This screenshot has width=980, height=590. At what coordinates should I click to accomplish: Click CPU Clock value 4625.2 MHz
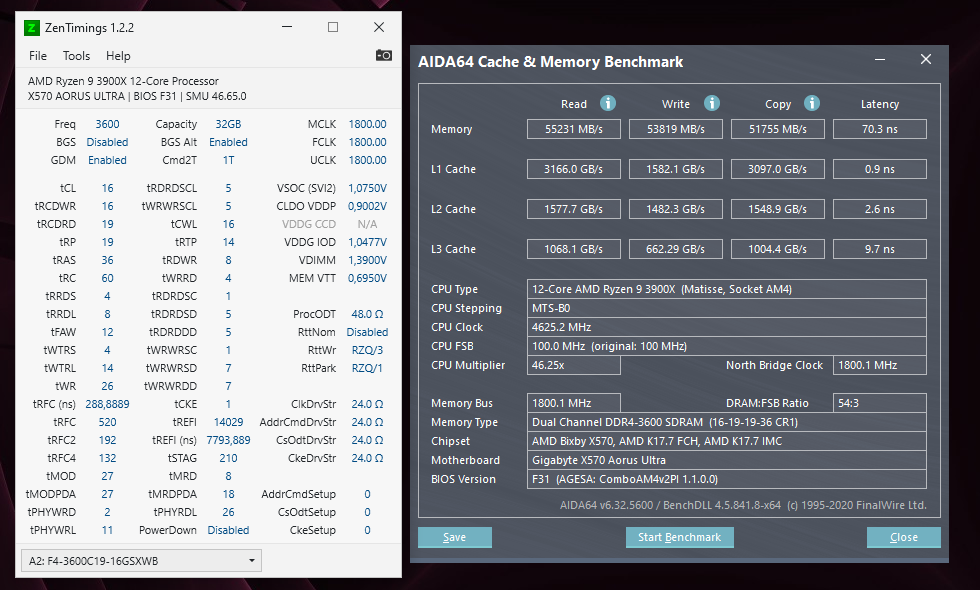(727, 327)
